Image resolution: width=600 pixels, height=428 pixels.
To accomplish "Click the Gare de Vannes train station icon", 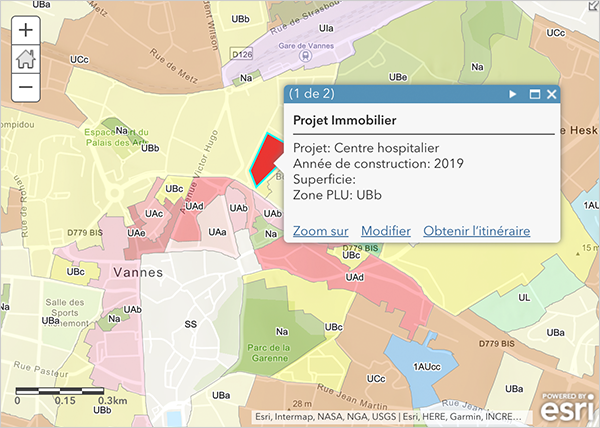I will [305, 56].
